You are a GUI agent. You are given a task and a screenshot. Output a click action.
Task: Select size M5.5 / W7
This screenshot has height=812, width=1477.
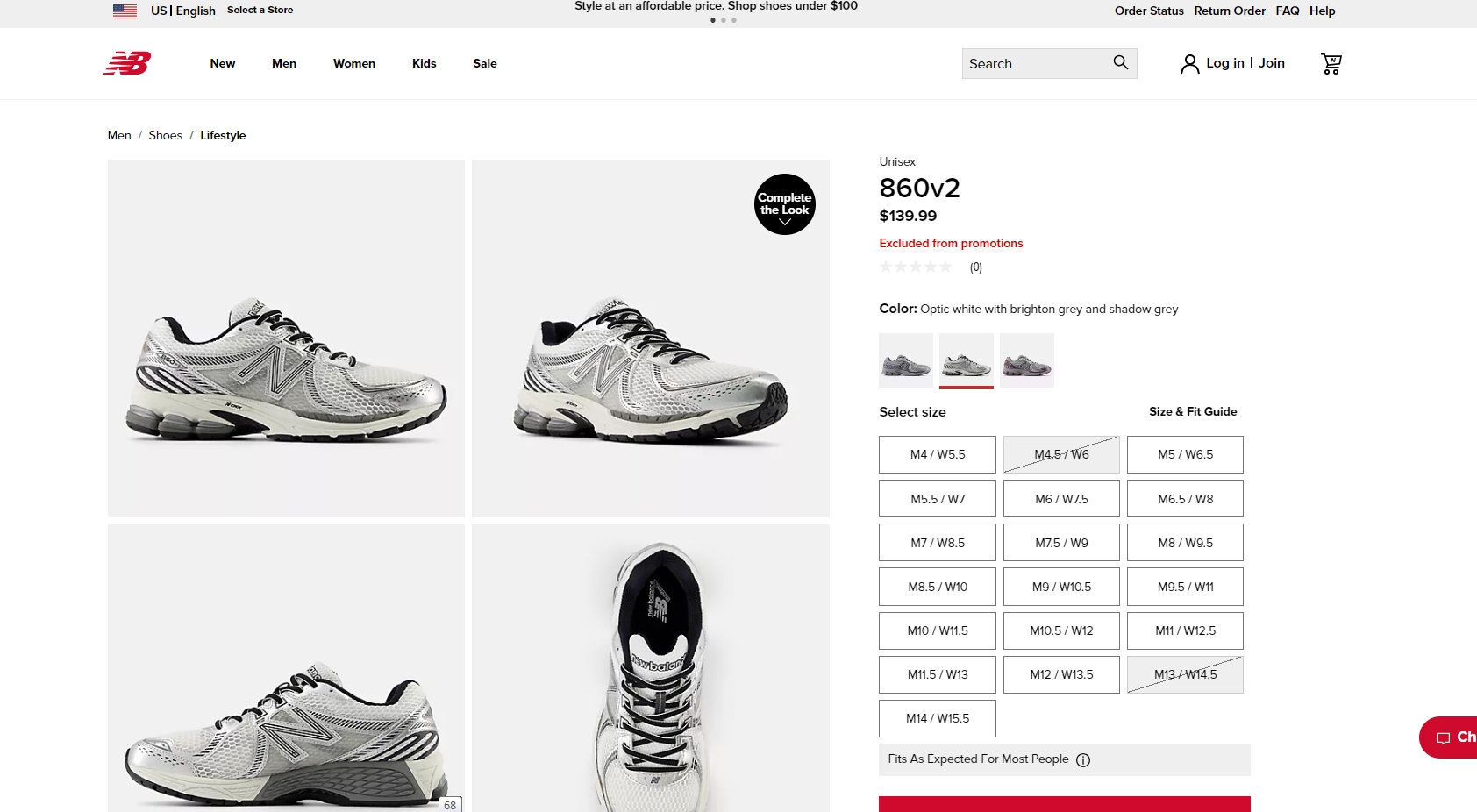938,499
